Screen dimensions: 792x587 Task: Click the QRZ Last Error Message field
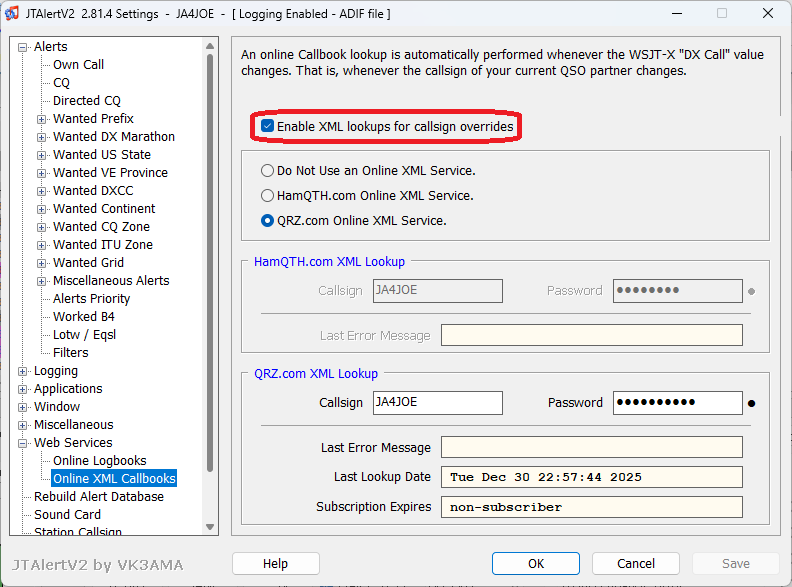[591, 447]
